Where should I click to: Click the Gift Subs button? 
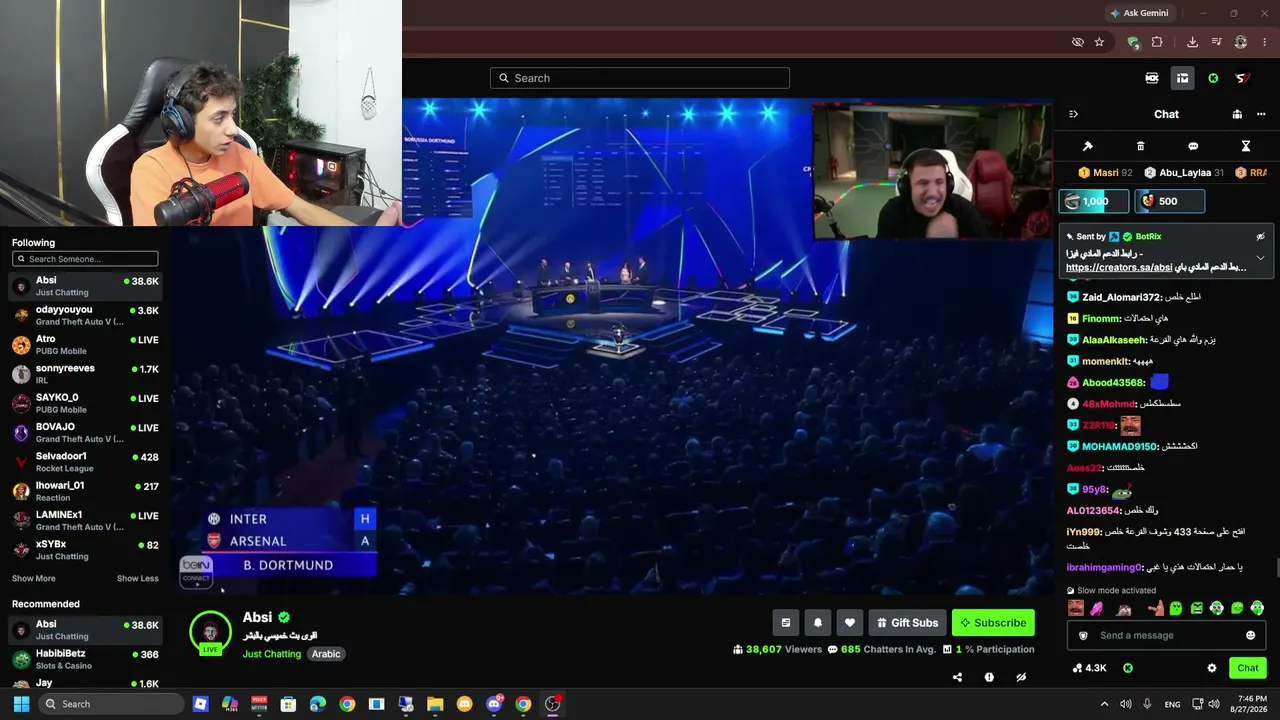pos(907,623)
